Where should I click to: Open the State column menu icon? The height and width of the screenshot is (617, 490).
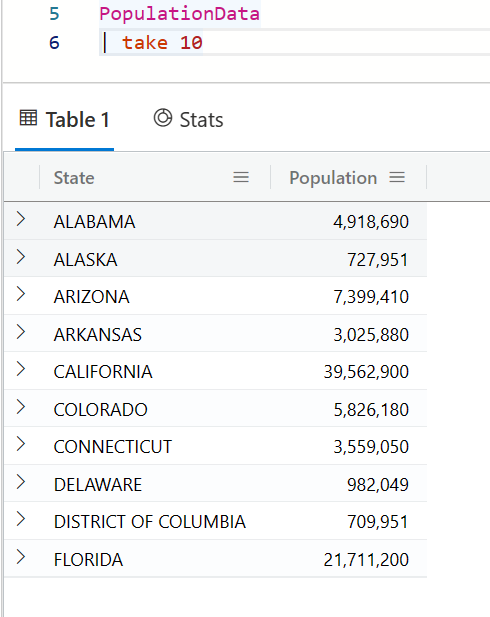241,177
